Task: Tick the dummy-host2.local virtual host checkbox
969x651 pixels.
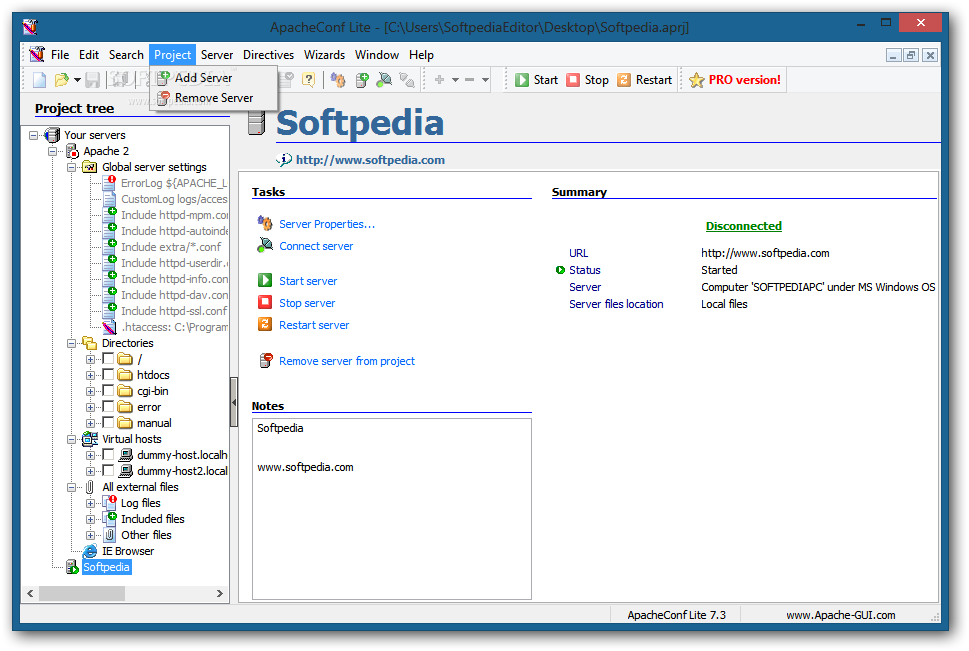Action: point(108,471)
